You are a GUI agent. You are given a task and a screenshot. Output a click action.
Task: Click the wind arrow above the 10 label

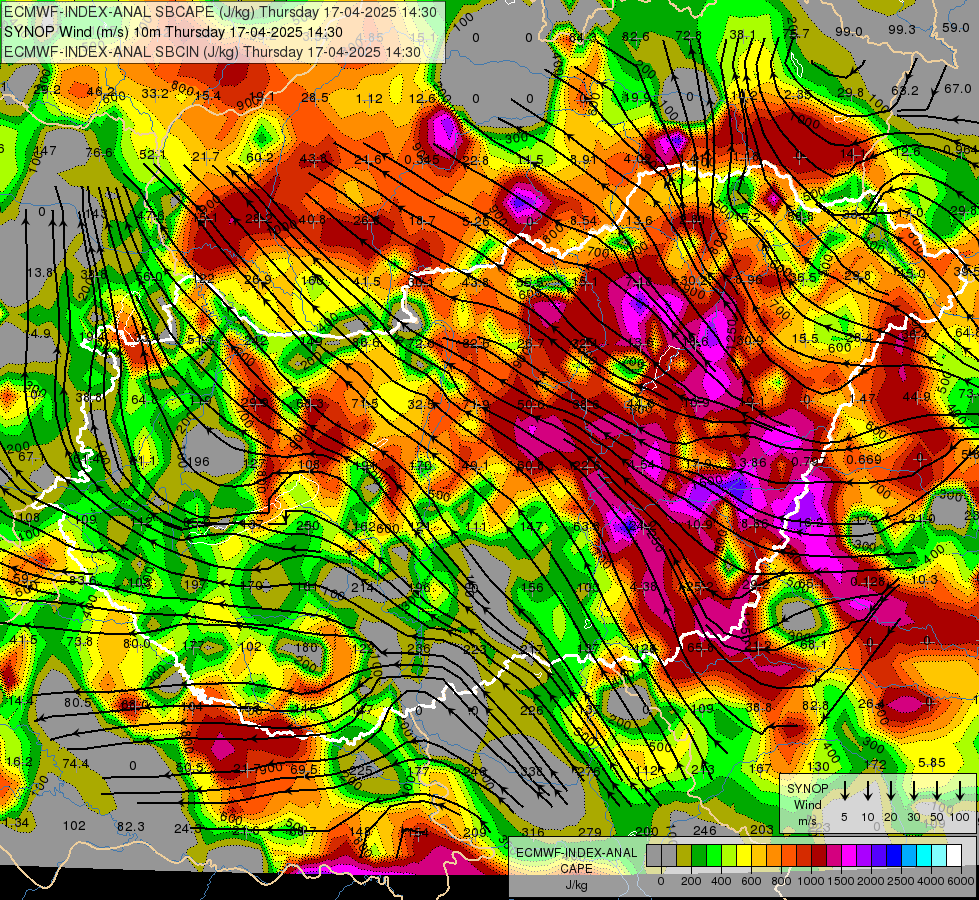[x=867, y=790]
